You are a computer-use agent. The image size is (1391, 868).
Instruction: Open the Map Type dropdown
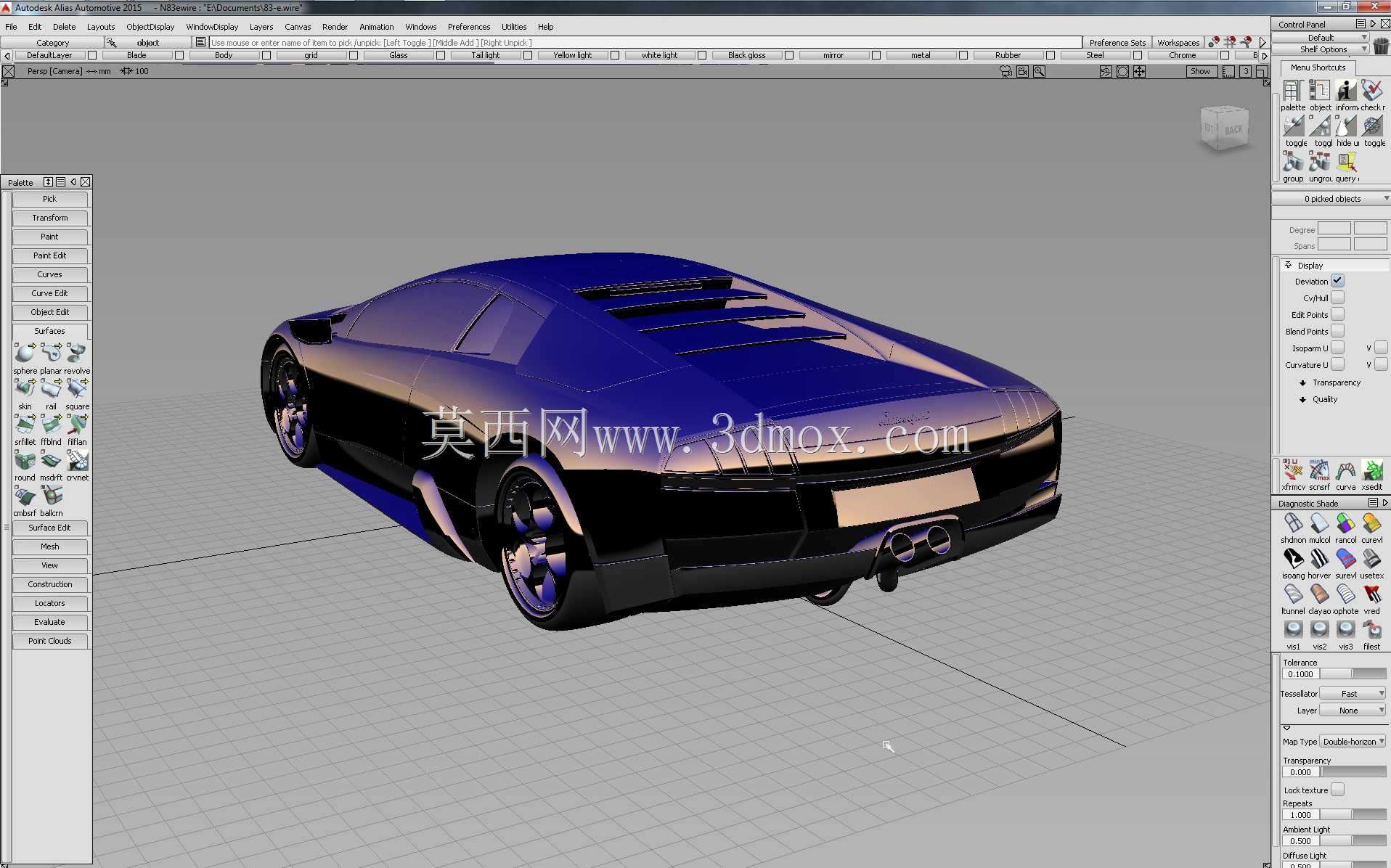click(x=1353, y=741)
